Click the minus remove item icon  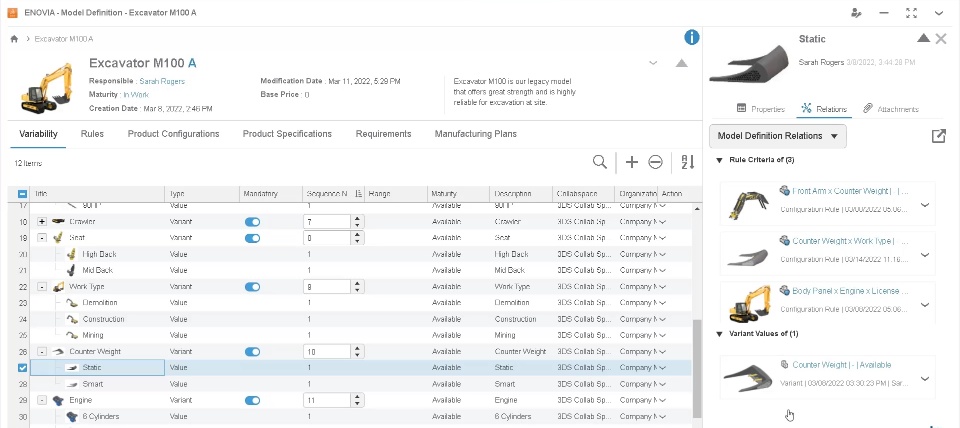coord(655,162)
